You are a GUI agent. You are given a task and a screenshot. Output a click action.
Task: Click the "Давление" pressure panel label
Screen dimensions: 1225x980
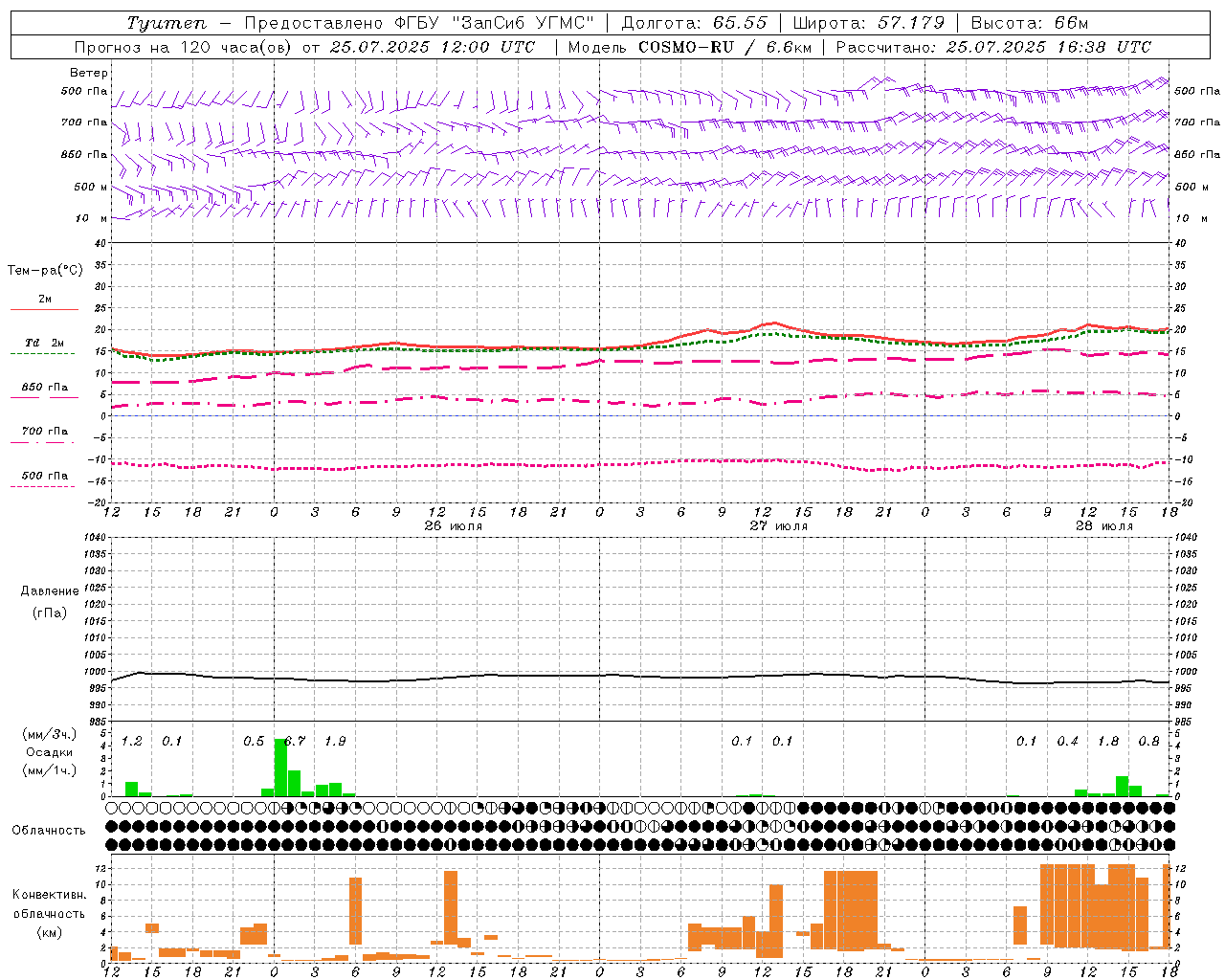pos(50,590)
